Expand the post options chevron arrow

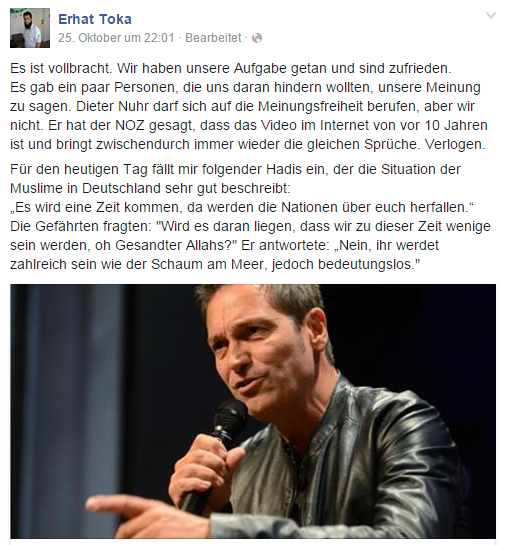pyautogui.click(x=490, y=15)
